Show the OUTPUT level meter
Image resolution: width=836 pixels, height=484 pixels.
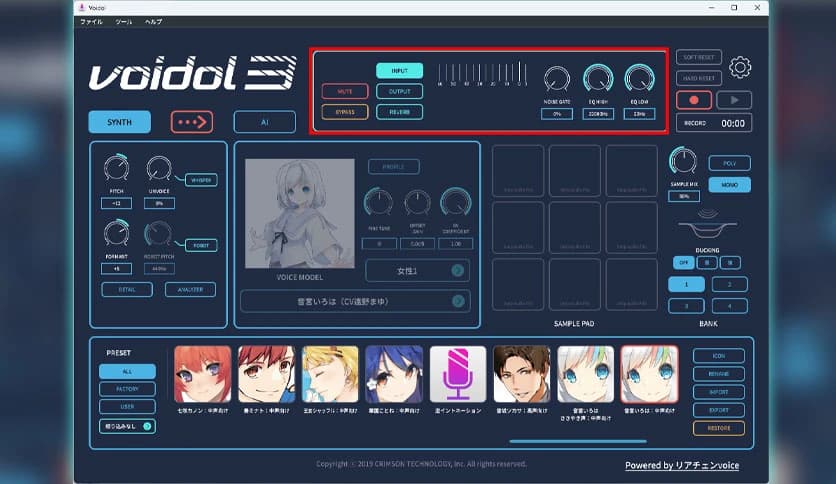coord(399,92)
